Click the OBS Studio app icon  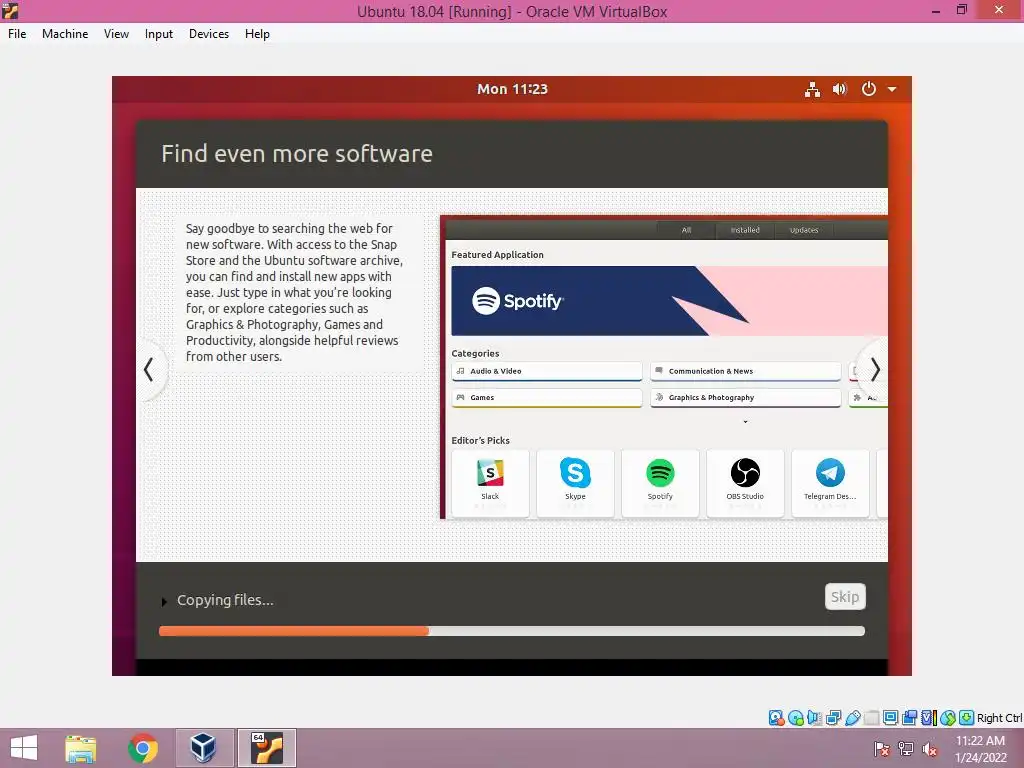tap(745, 473)
